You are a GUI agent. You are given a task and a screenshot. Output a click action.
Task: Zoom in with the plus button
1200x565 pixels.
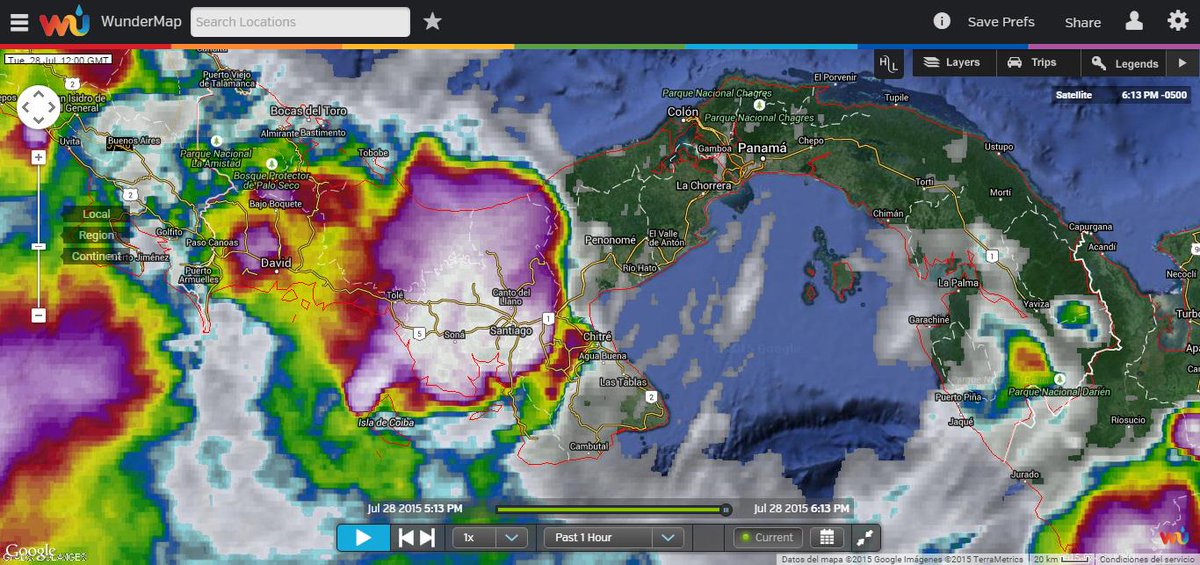[x=38, y=157]
